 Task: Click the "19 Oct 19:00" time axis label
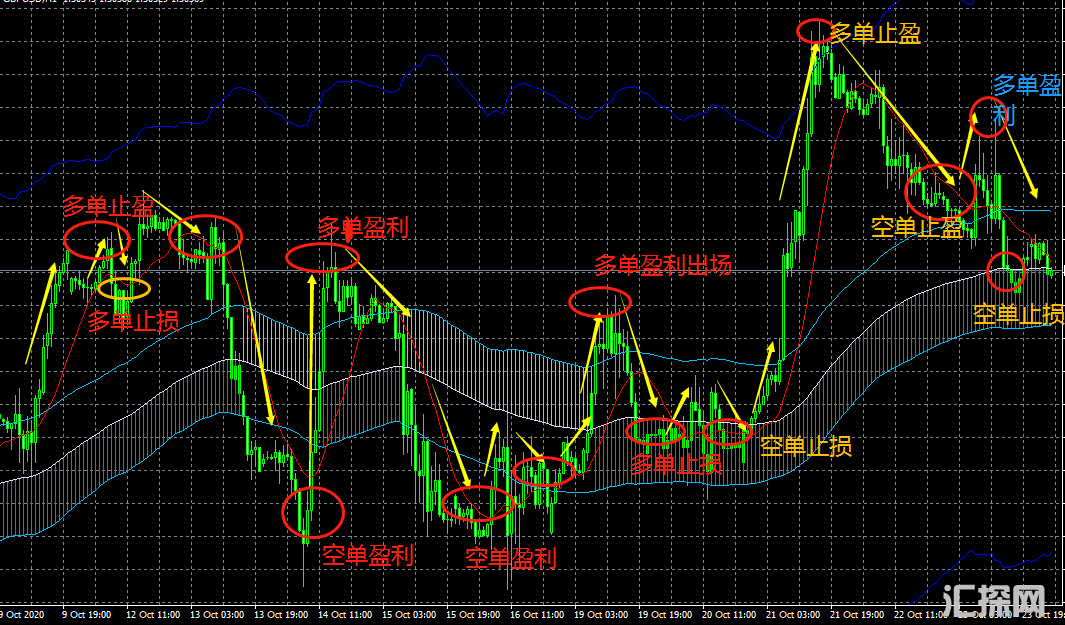pos(665,615)
